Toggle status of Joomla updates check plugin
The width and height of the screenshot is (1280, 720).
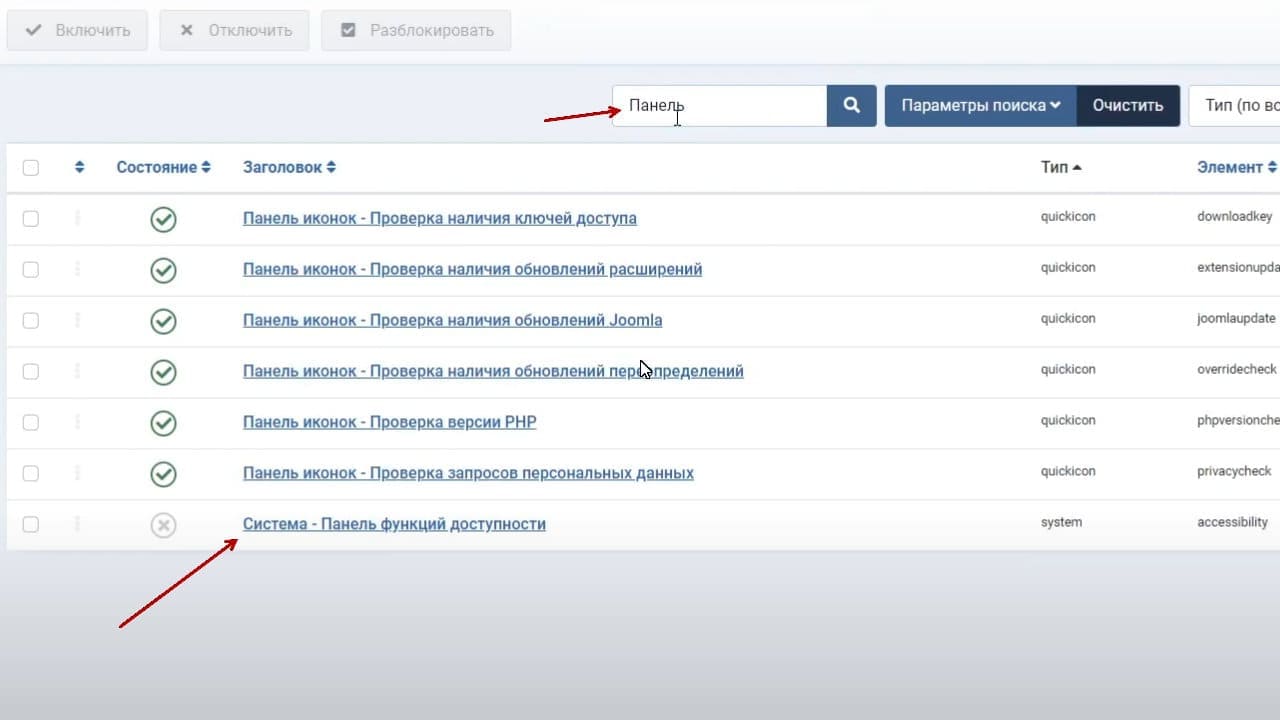tap(163, 321)
